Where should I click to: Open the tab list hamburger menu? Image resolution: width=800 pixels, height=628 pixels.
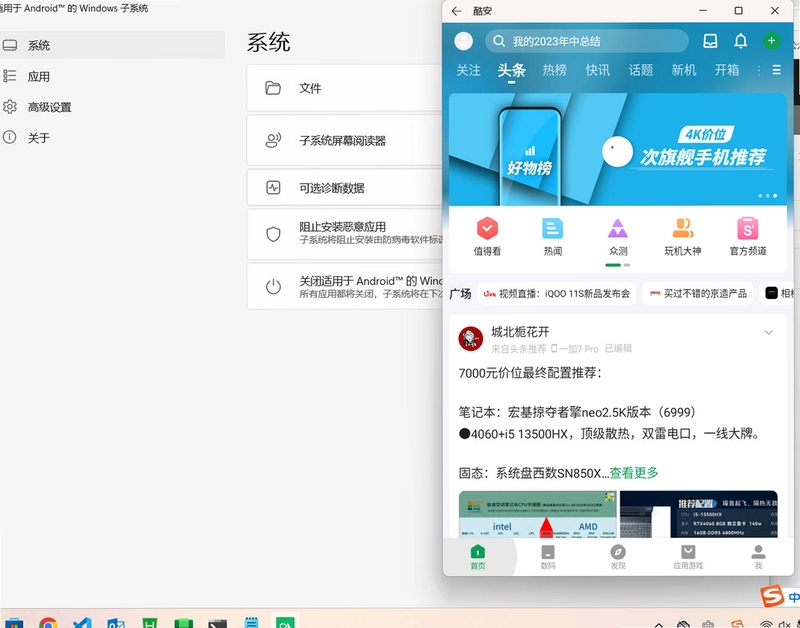click(776, 70)
